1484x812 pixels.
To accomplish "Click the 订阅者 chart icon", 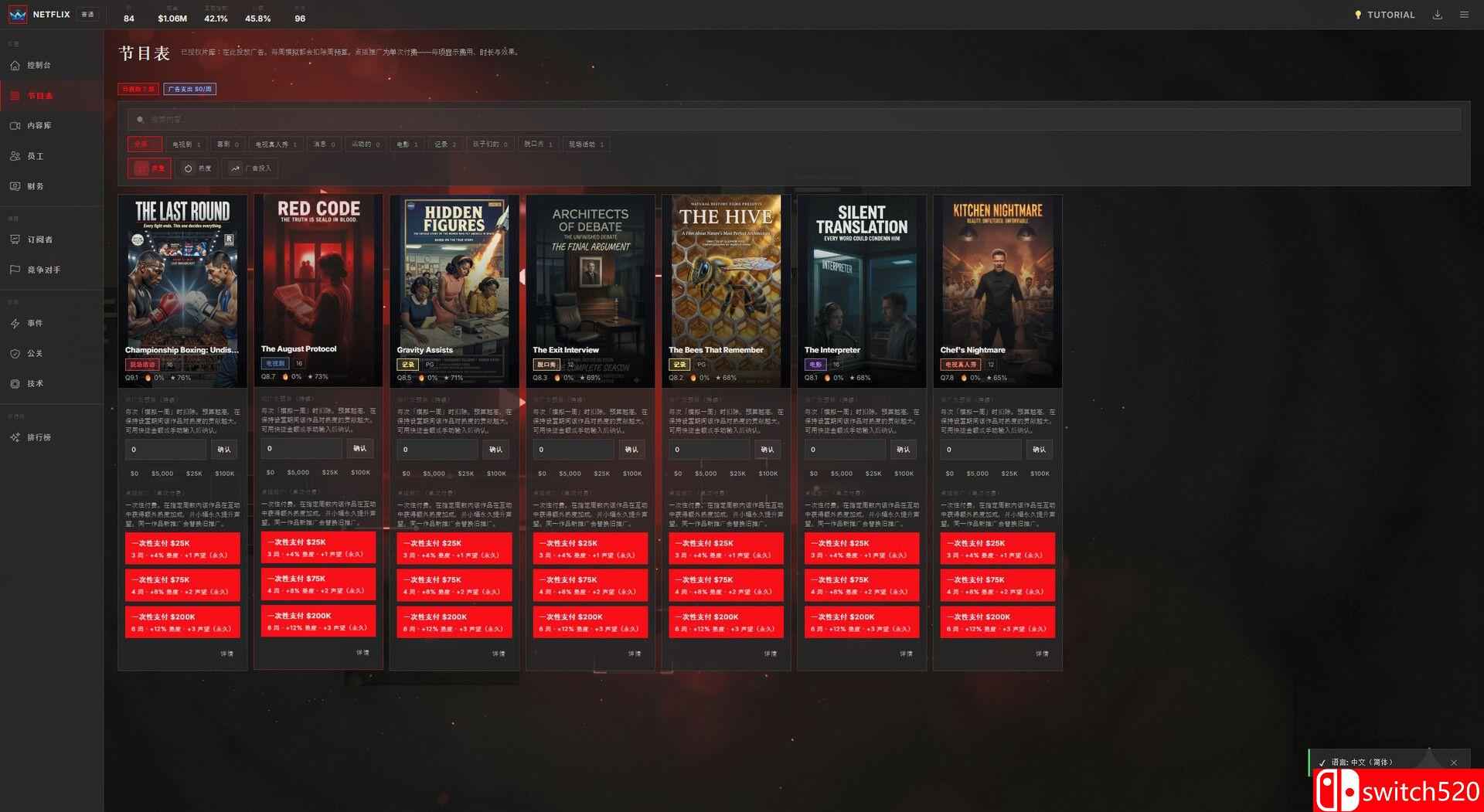I will pos(15,240).
